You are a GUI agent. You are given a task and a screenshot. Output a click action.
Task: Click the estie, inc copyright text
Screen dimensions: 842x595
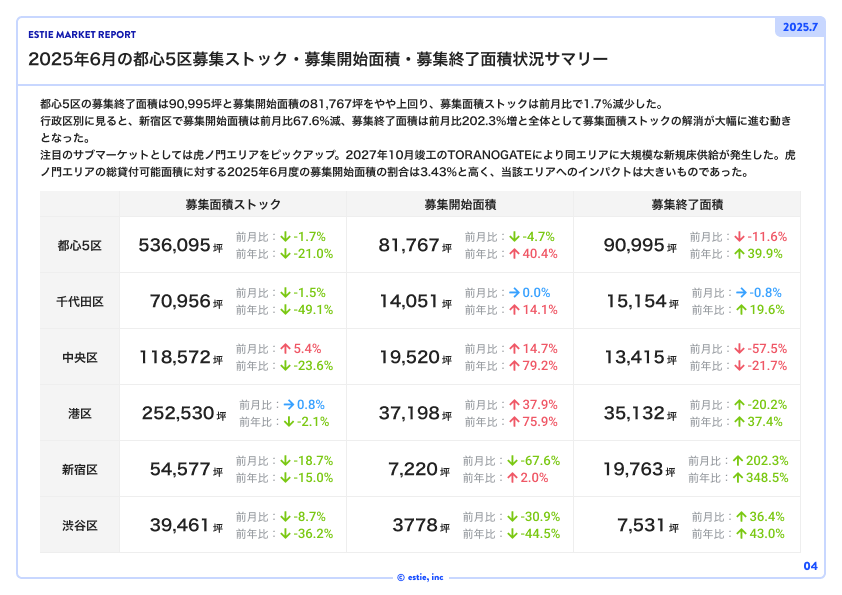coord(420,577)
